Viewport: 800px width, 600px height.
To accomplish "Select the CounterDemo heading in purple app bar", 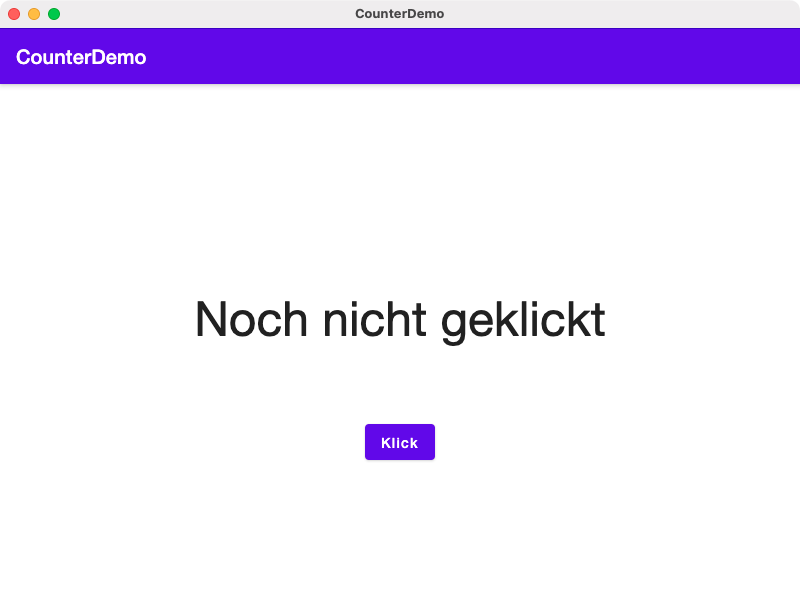I will (x=81, y=57).
